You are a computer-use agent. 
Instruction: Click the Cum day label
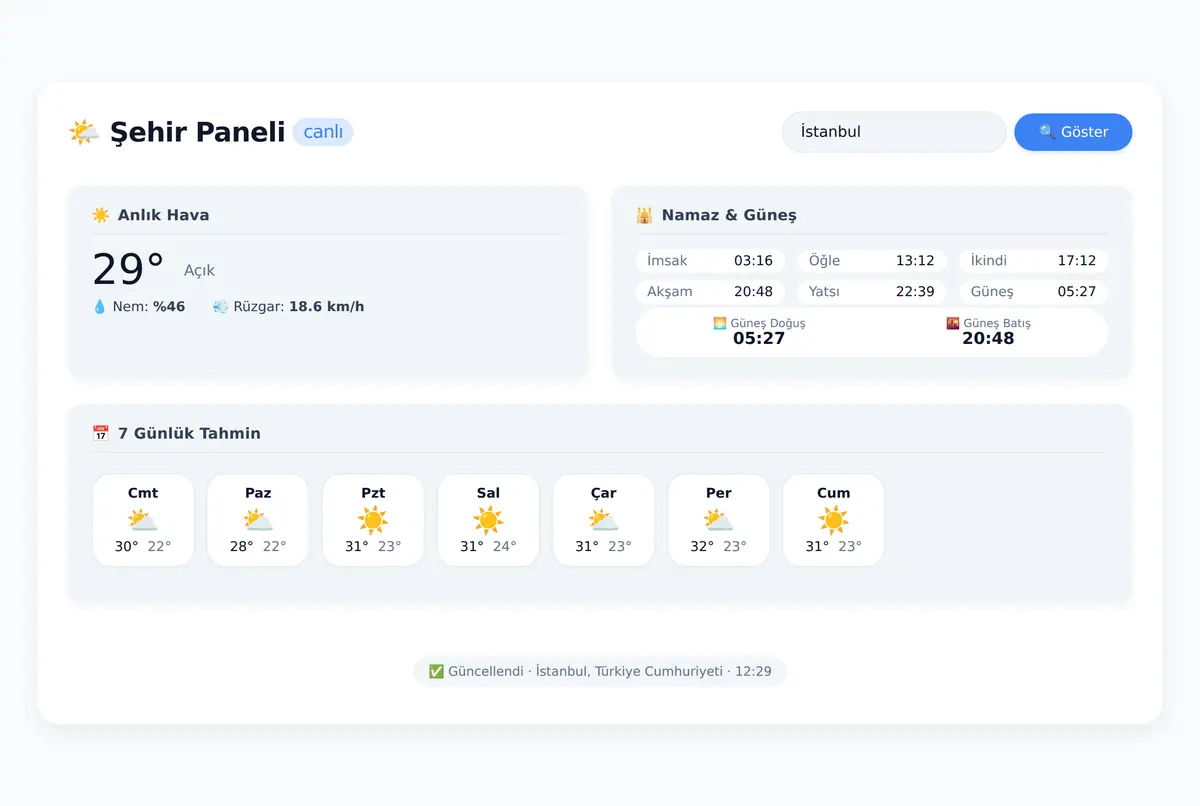coord(833,493)
